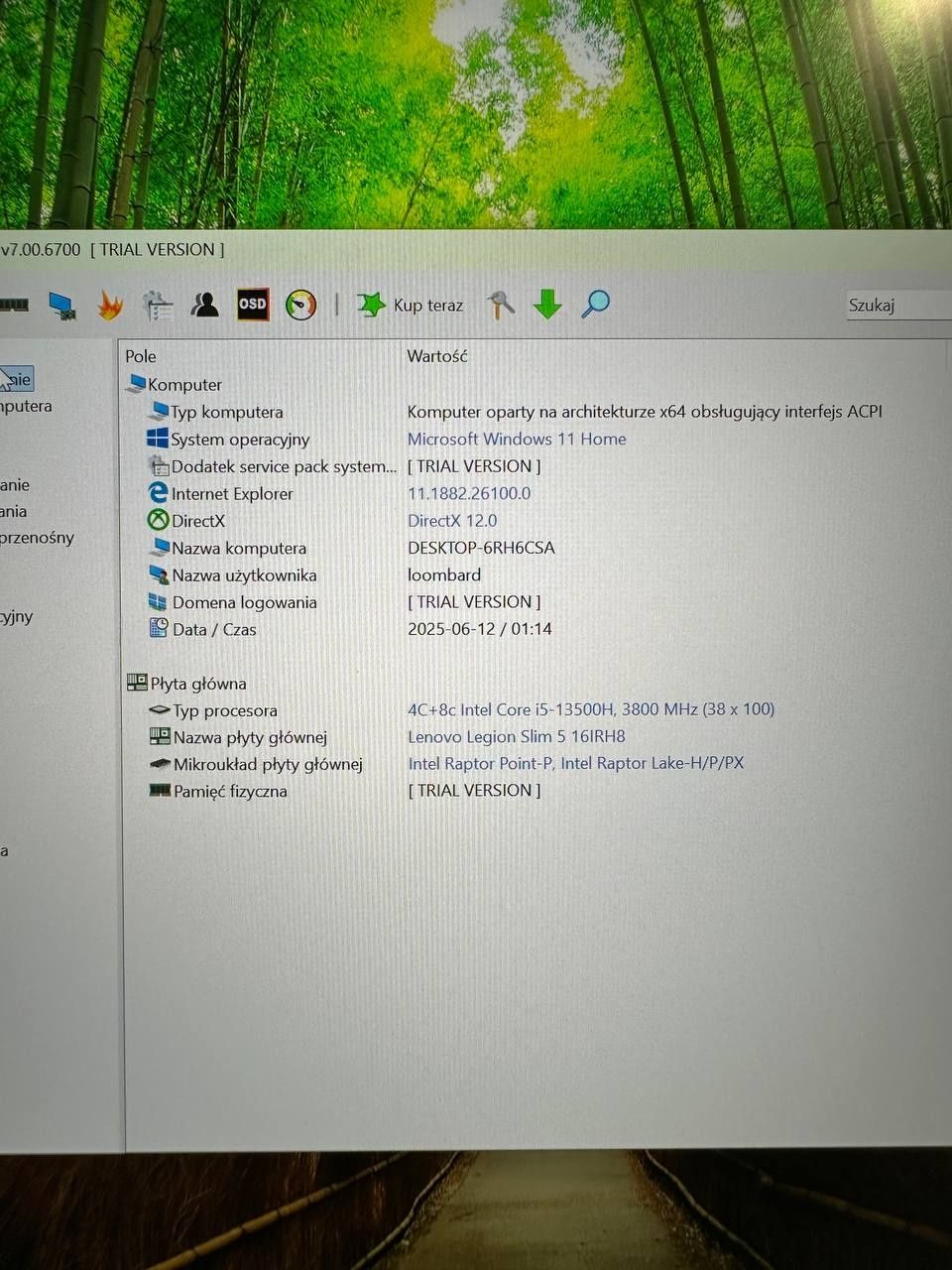This screenshot has width=952, height=1270.
Task: Select the tree item ending in przenośny
Action: (x=37, y=538)
